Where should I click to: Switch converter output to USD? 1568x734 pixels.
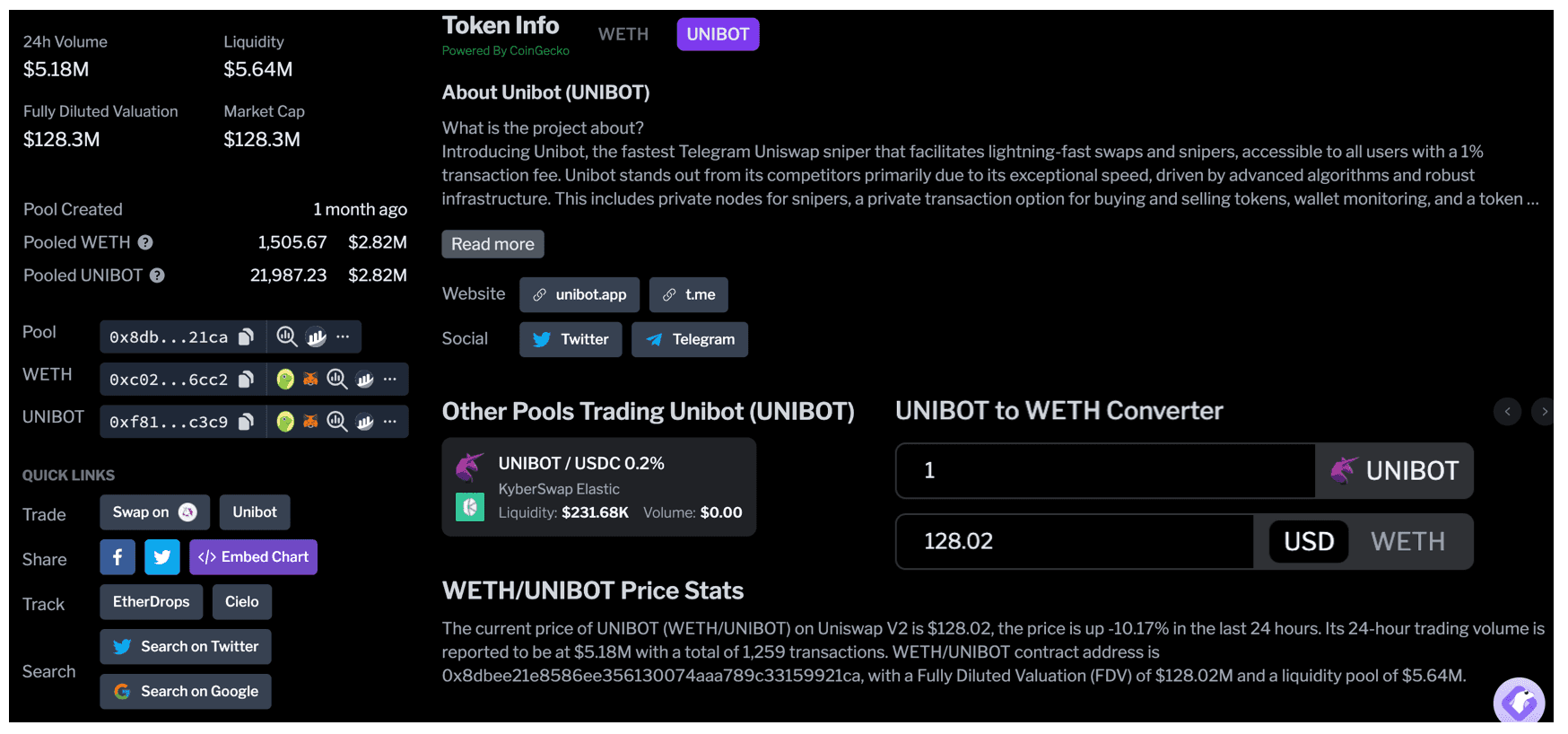click(1309, 542)
